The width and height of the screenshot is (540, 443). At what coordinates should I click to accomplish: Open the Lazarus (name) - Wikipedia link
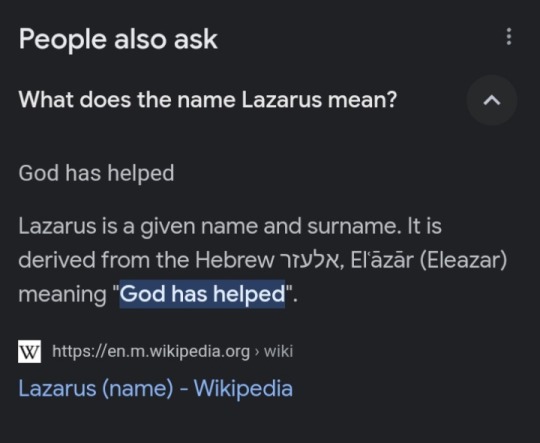[x=155, y=388]
